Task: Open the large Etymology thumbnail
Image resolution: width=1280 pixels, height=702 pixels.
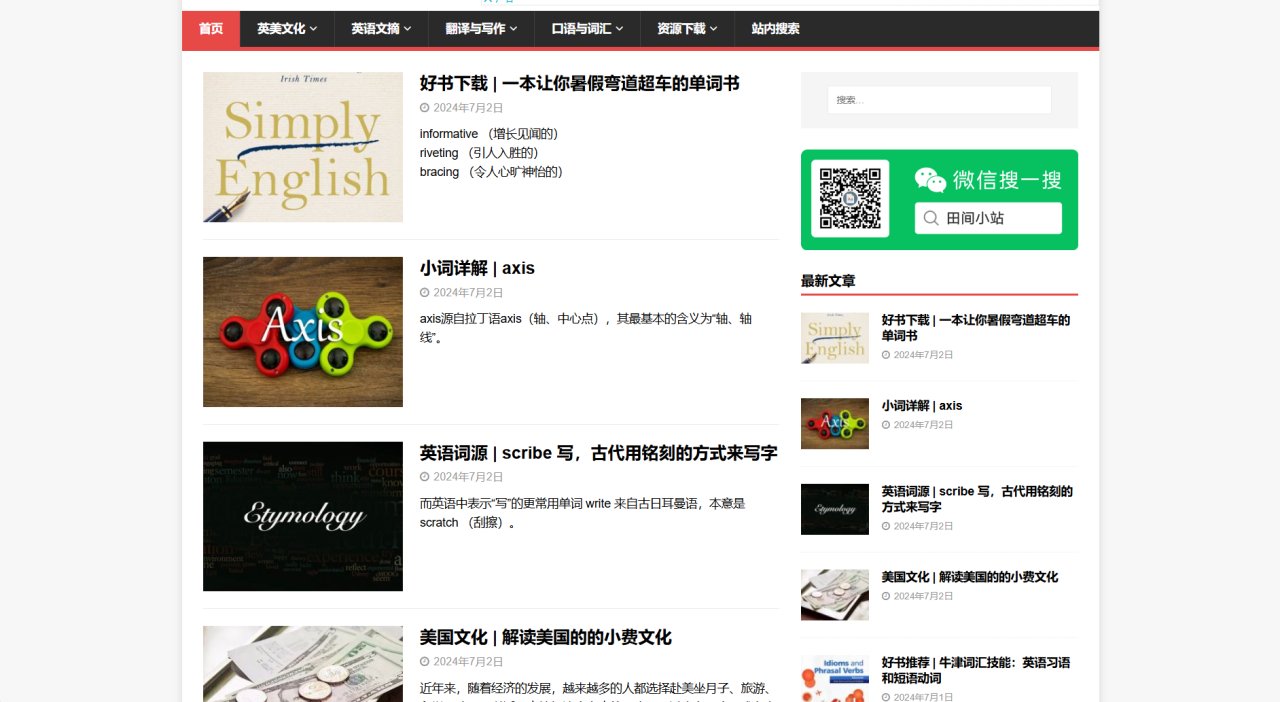Action: [303, 516]
